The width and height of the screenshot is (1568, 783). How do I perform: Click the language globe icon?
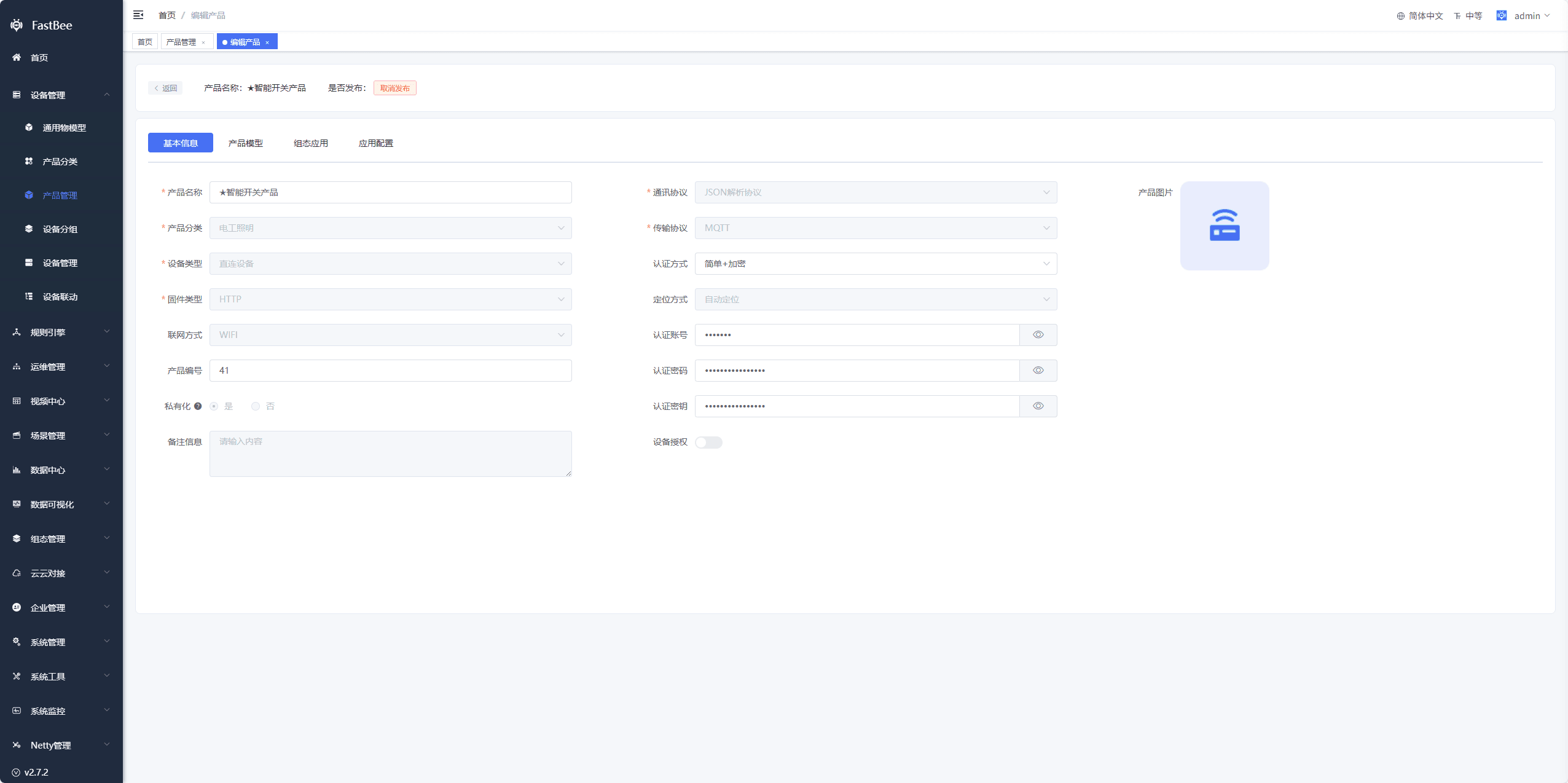1401,16
